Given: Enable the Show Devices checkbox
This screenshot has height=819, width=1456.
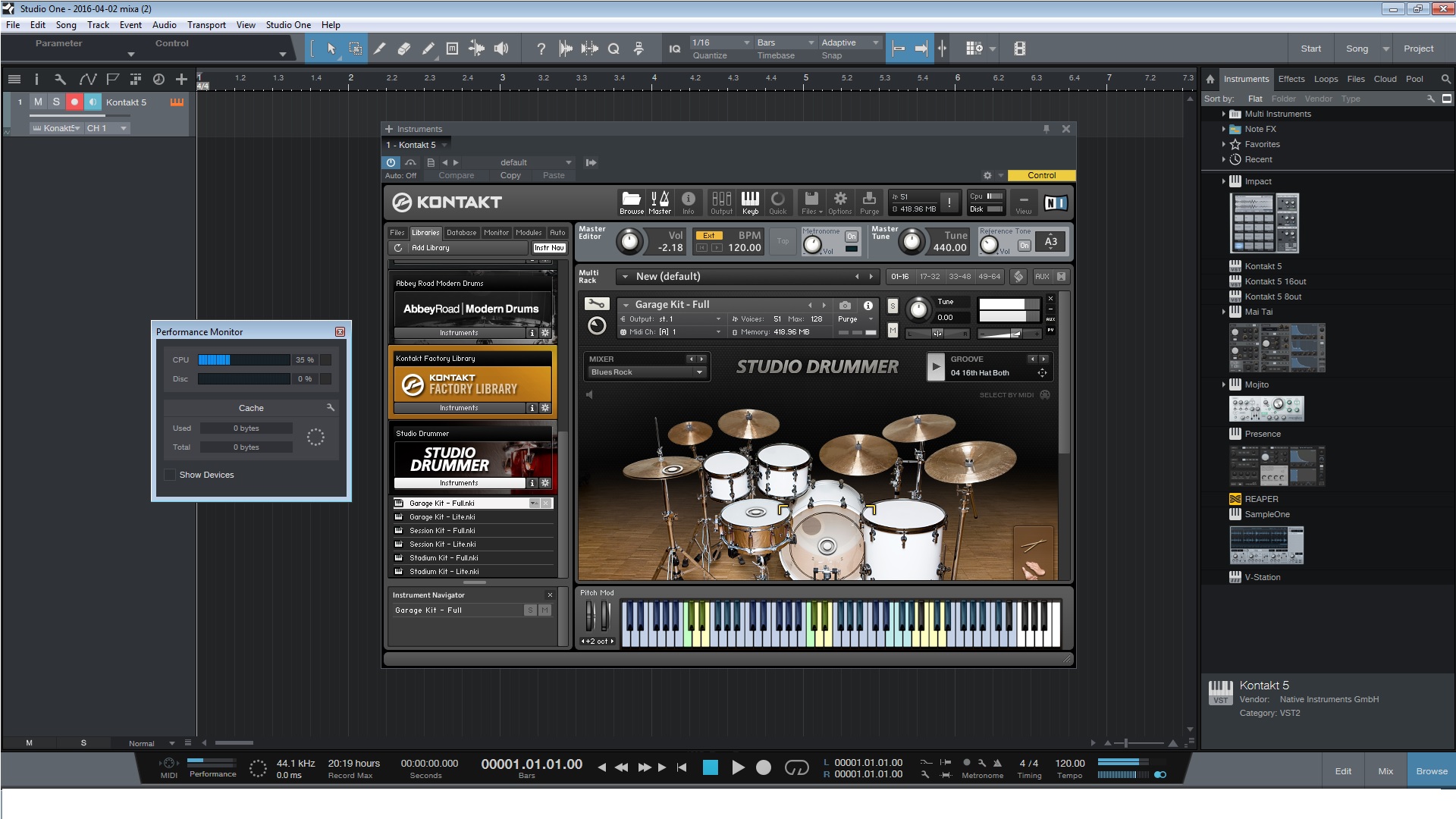Looking at the screenshot, I should tap(170, 475).
